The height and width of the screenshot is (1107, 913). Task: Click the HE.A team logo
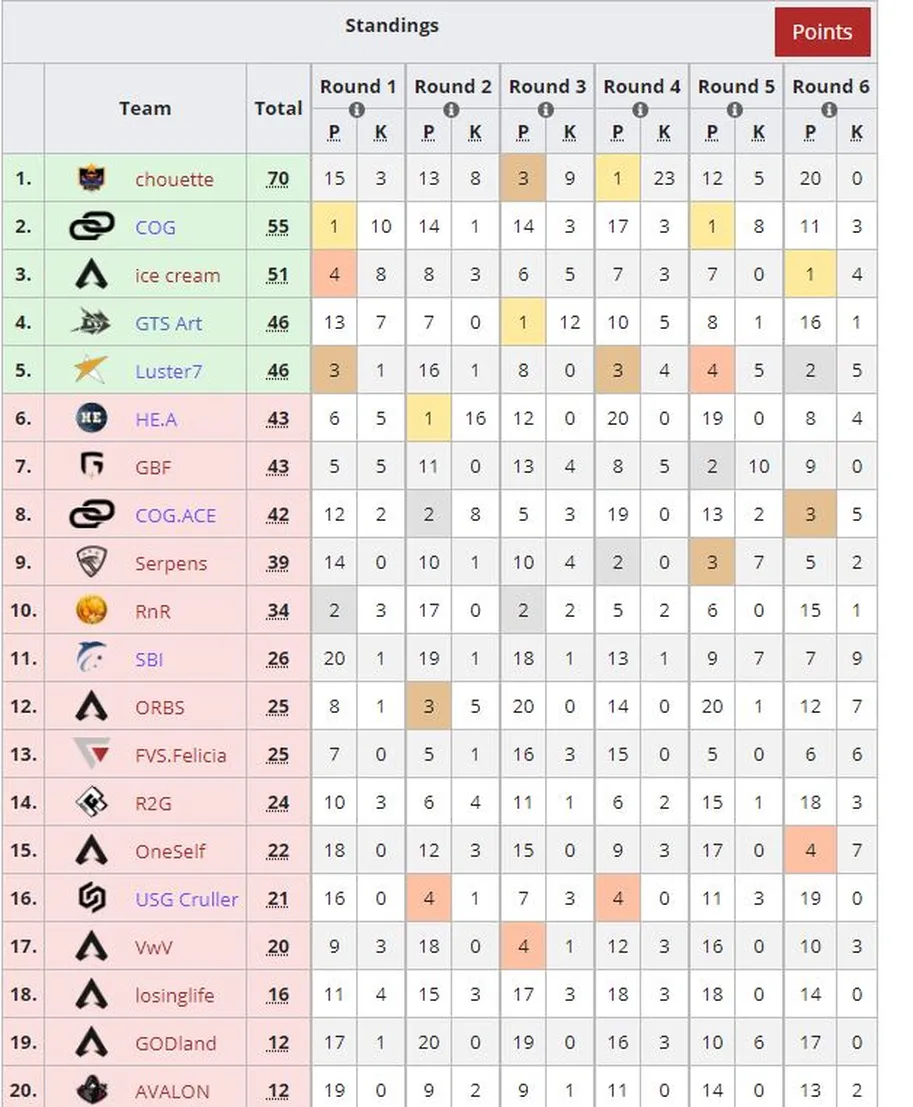91,419
